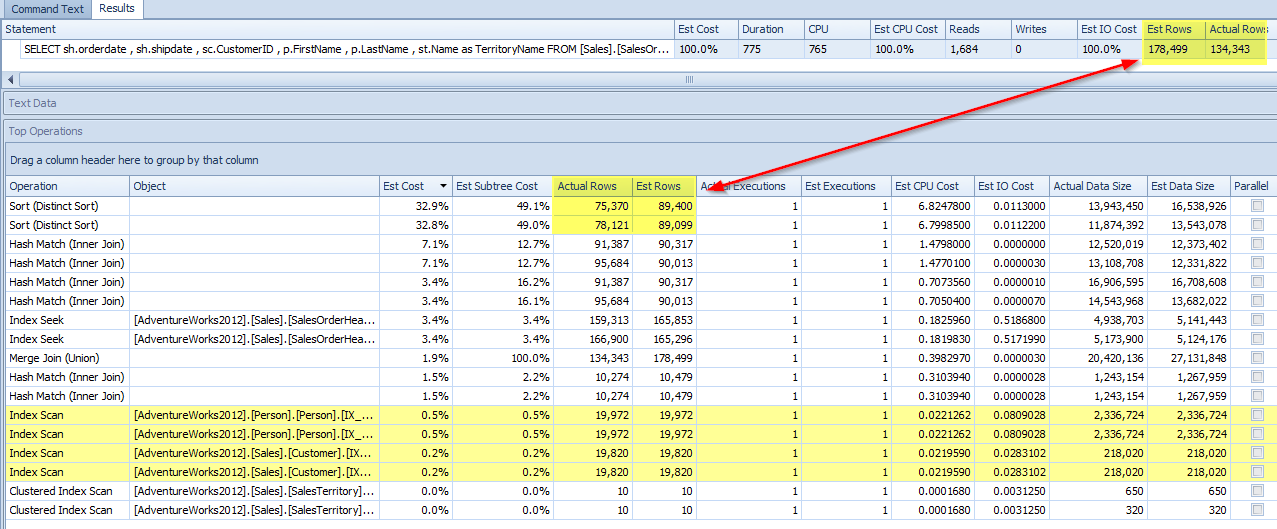The image size is (1277, 529).
Task: Toggle Parallel checkbox in the topmost Sort row
Action: (1256, 206)
